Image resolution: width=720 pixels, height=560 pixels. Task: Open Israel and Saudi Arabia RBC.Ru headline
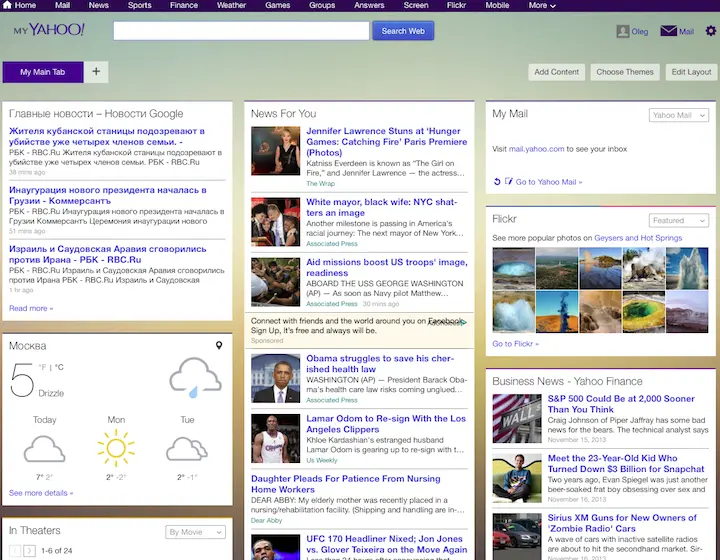[x=107, y=254]
